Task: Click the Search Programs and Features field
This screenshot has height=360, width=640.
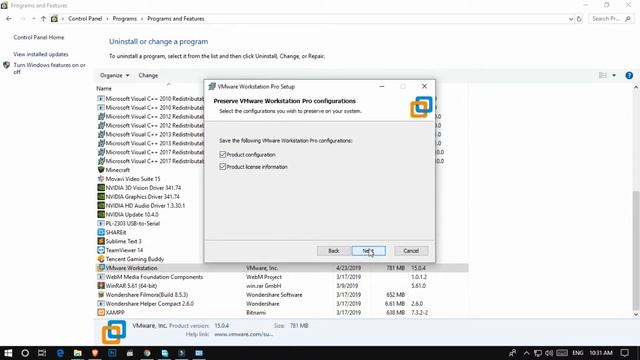Action: [x=611, y=19]
